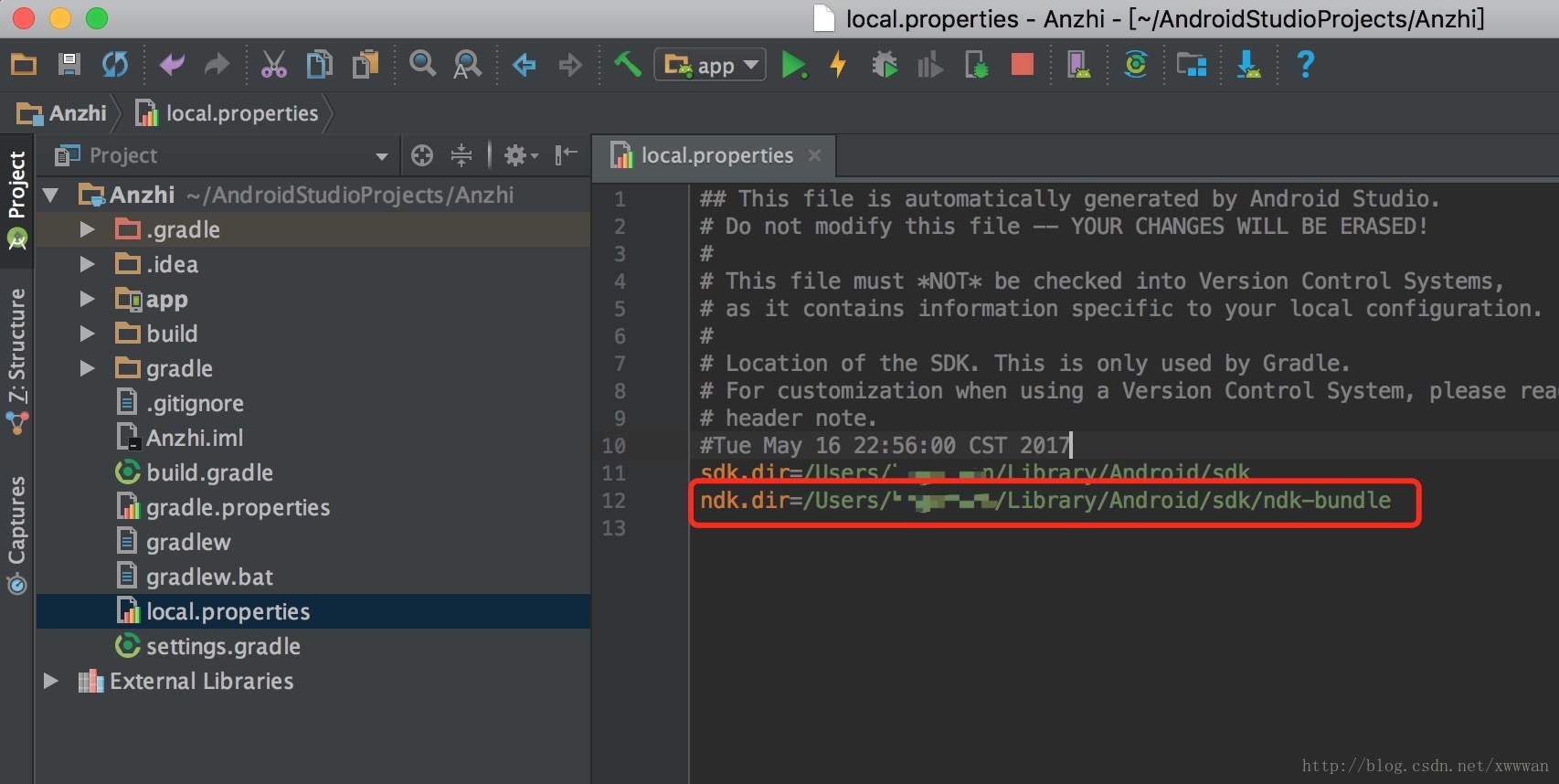Image resolution: width=1559 pixels, height=784 pixels.
Task: Click the sdk.dir line in editor
Action: click(x=974, y=473)
